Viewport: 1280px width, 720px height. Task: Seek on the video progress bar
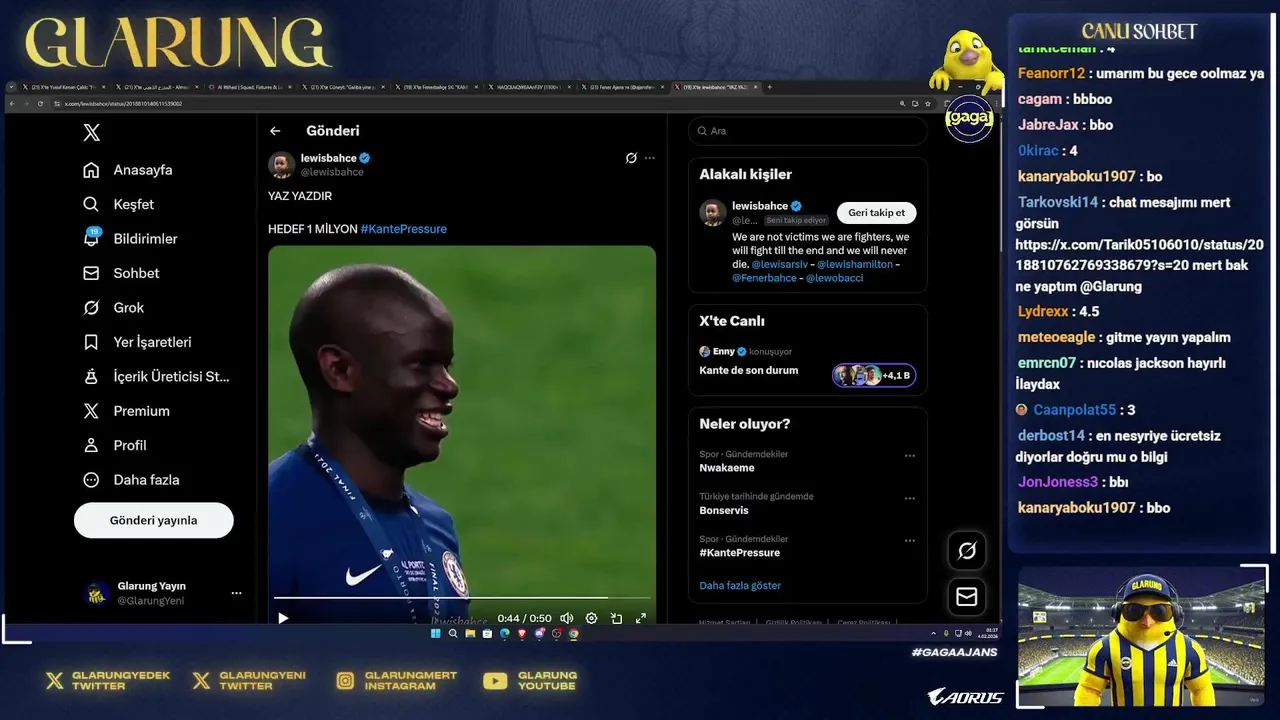462,598
